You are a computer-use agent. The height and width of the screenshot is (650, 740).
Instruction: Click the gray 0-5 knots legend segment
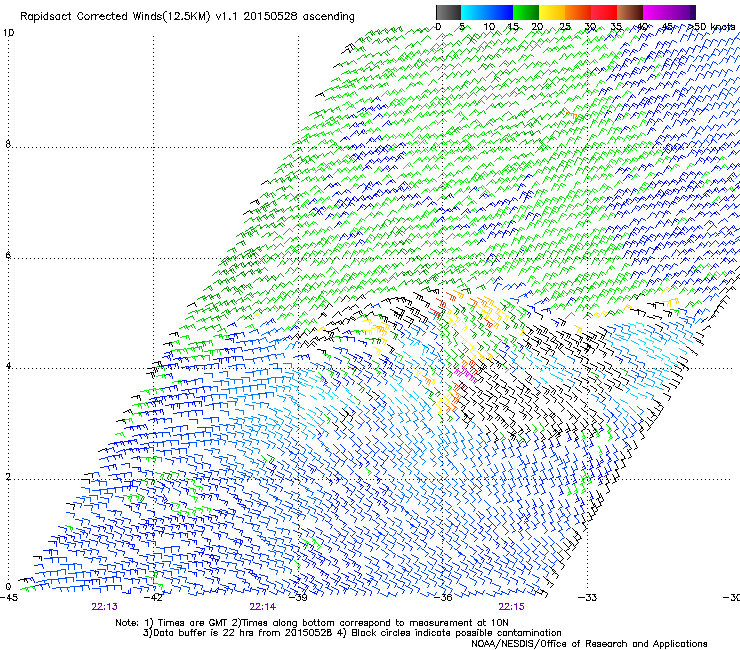[x=448, y=12]
